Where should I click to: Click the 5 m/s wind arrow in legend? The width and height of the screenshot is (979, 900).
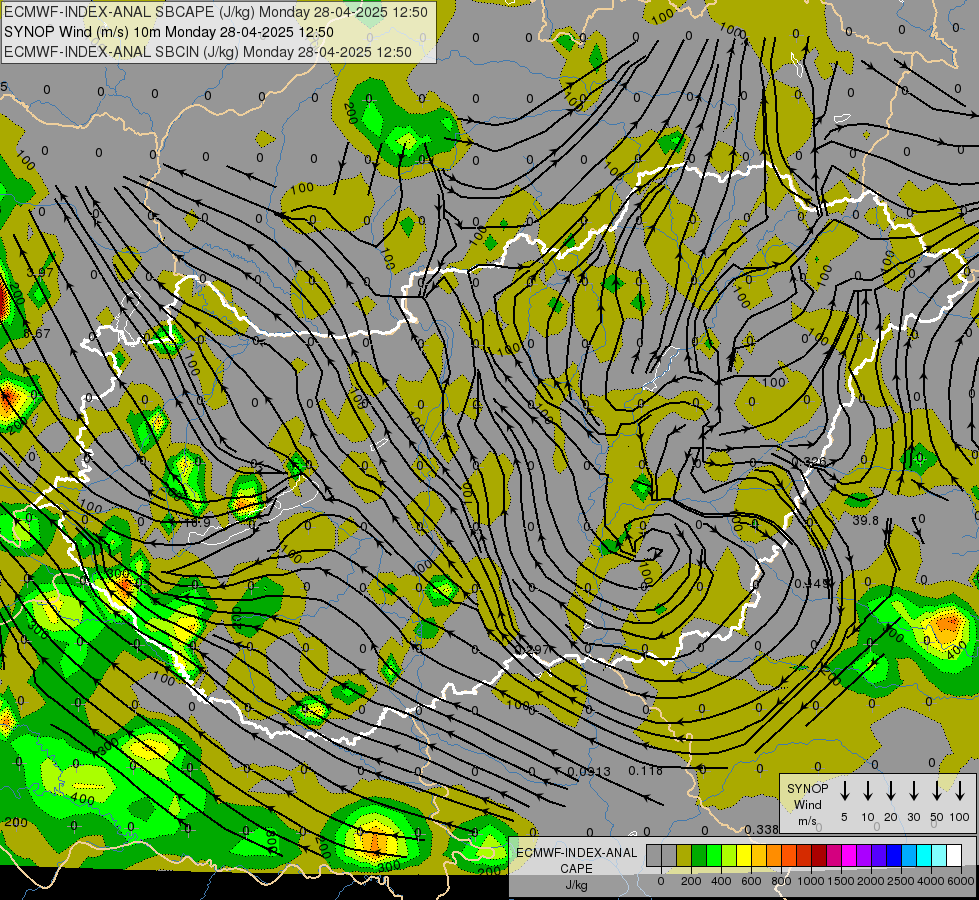point(844,791)
